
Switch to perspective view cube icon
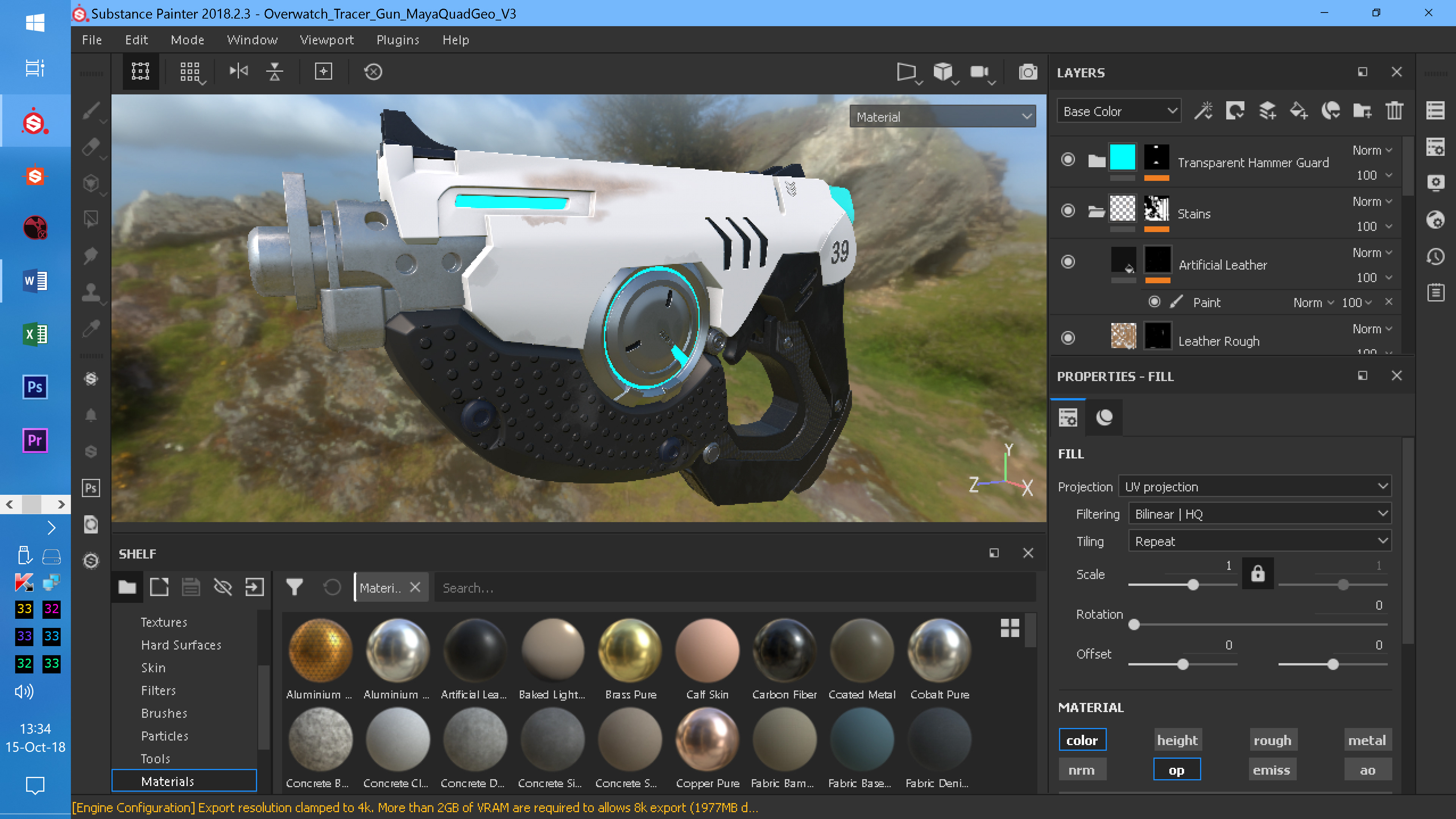(x=943, y=72)
